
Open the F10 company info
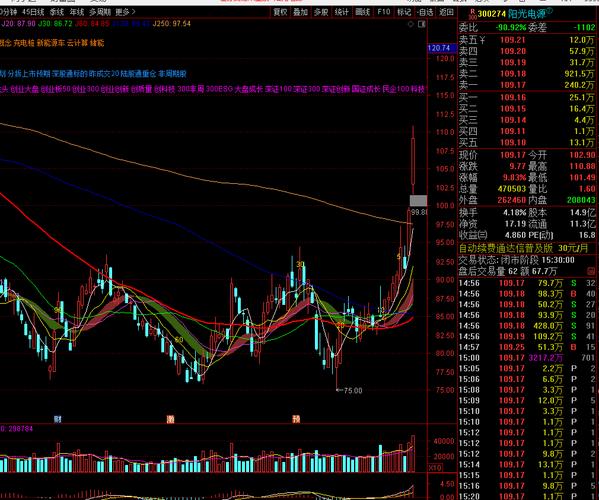click(384, 12)
